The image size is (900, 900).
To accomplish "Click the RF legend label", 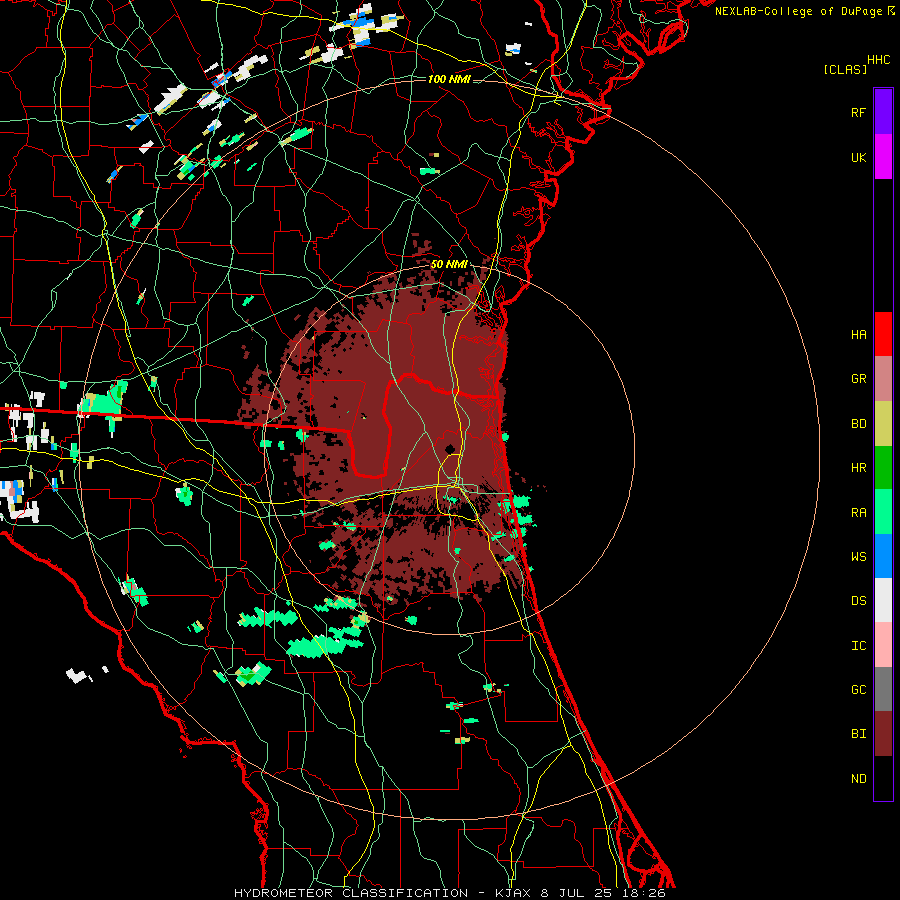I will (x=859, y=112).
